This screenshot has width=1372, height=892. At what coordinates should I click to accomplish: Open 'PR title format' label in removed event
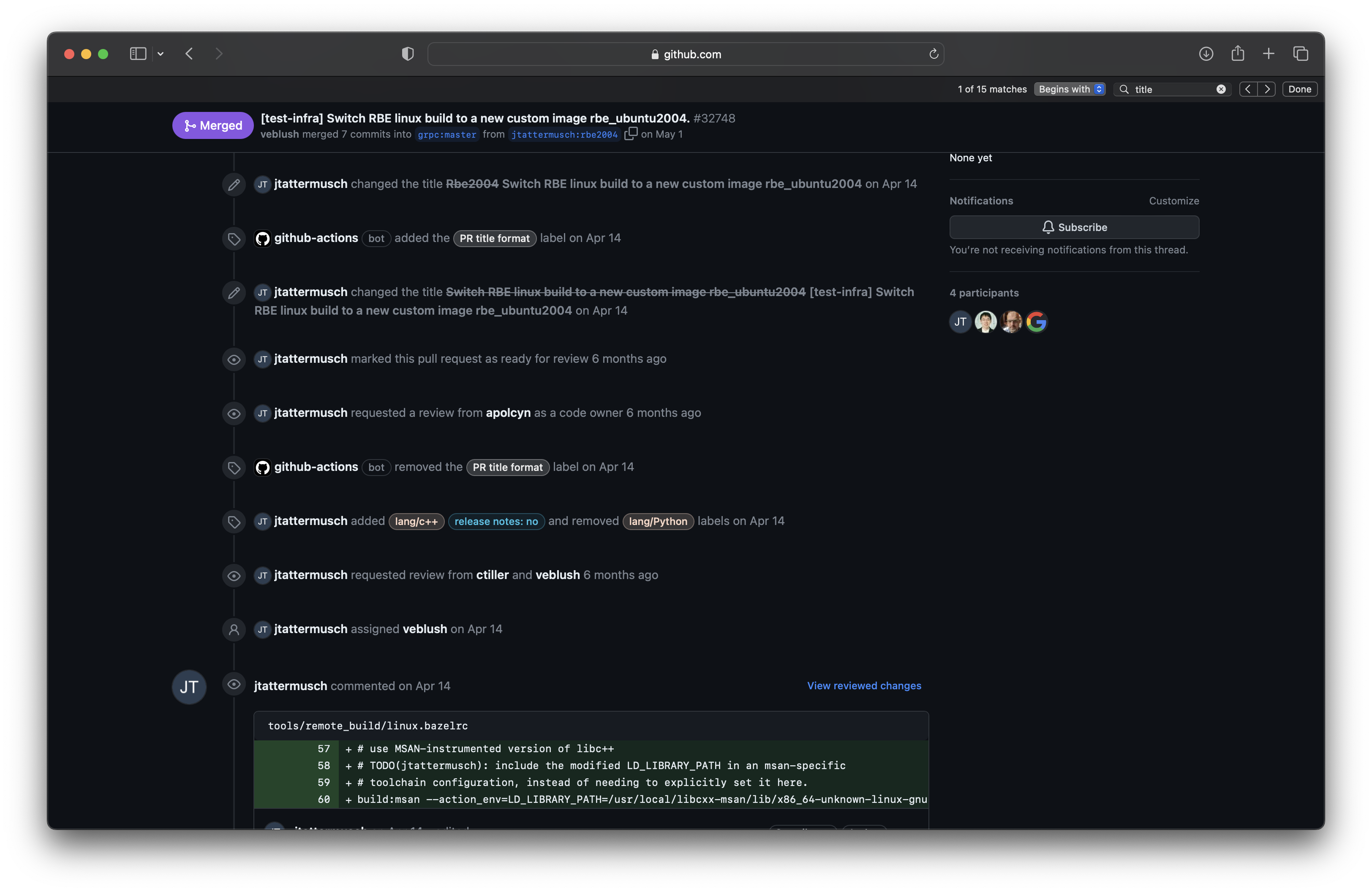(x=507, y=467)
